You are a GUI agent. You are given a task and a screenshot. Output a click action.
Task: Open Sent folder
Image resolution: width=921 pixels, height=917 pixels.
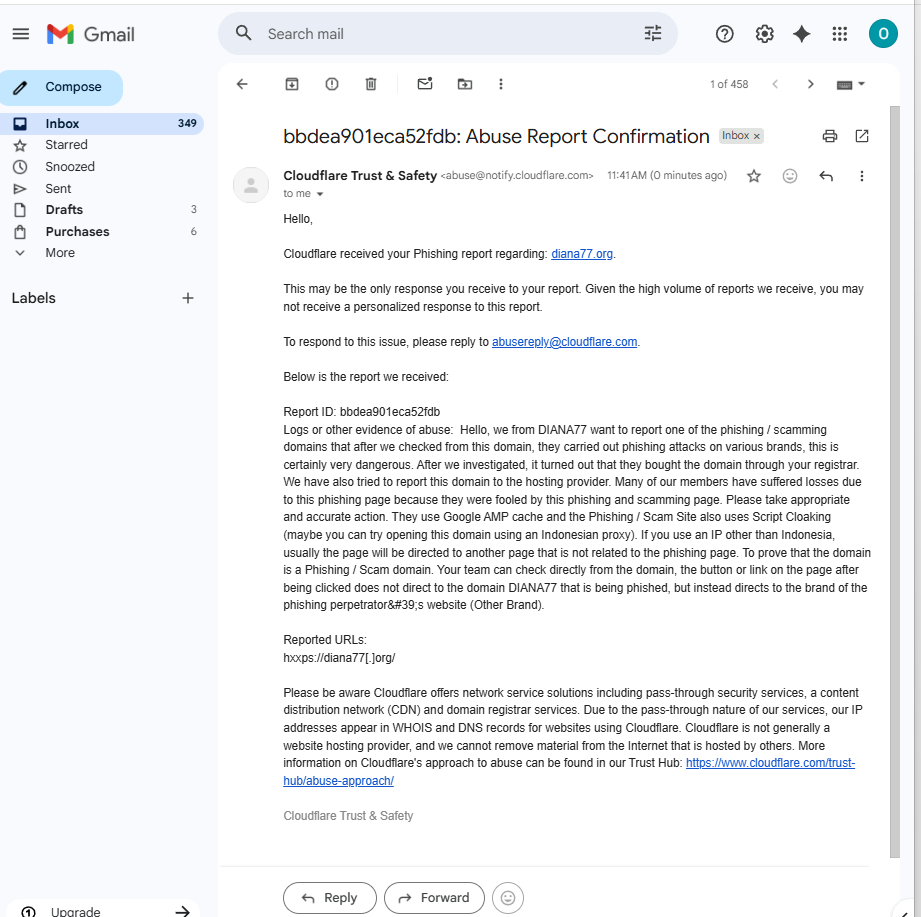58,189
